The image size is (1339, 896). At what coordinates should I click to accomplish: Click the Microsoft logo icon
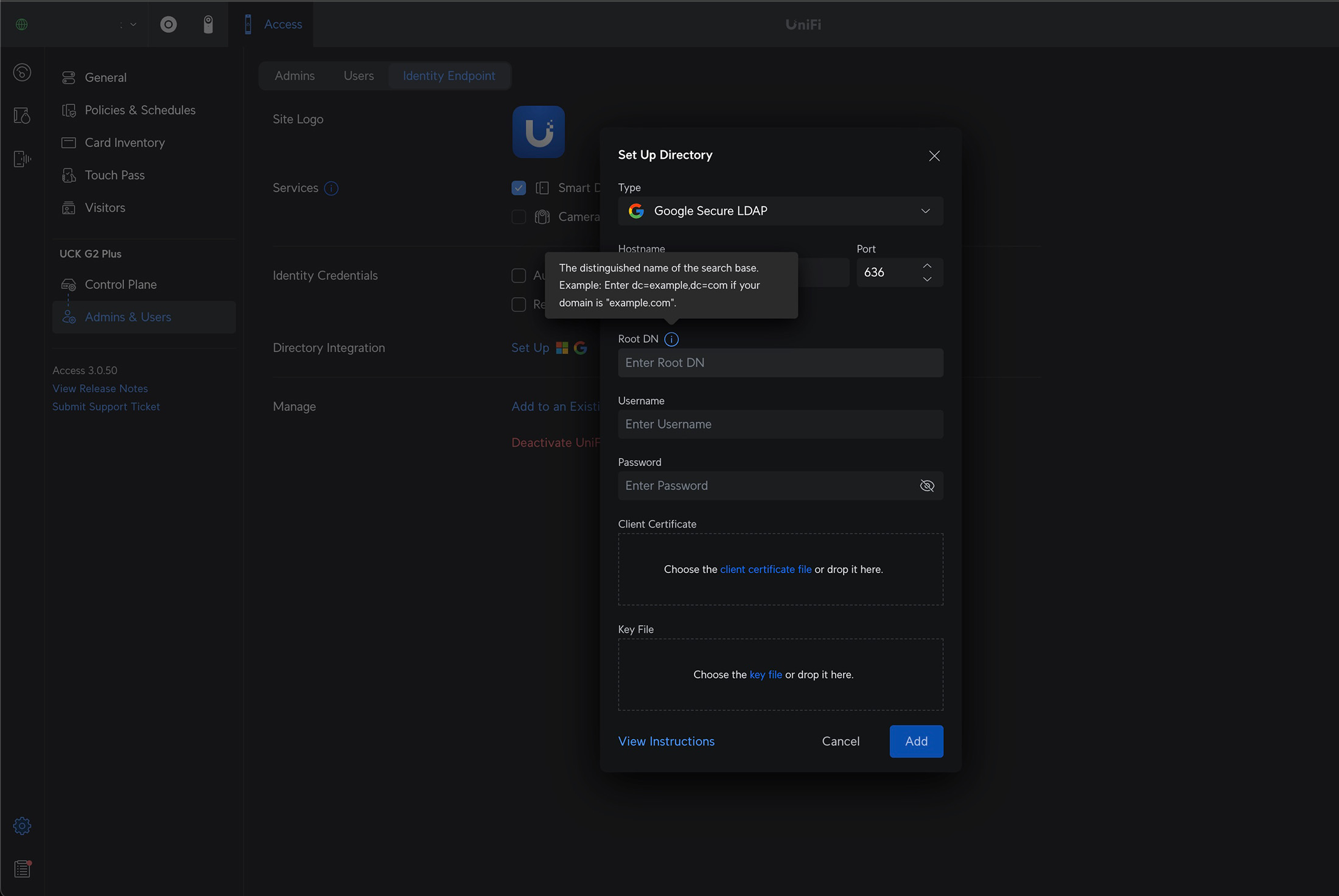562,348
